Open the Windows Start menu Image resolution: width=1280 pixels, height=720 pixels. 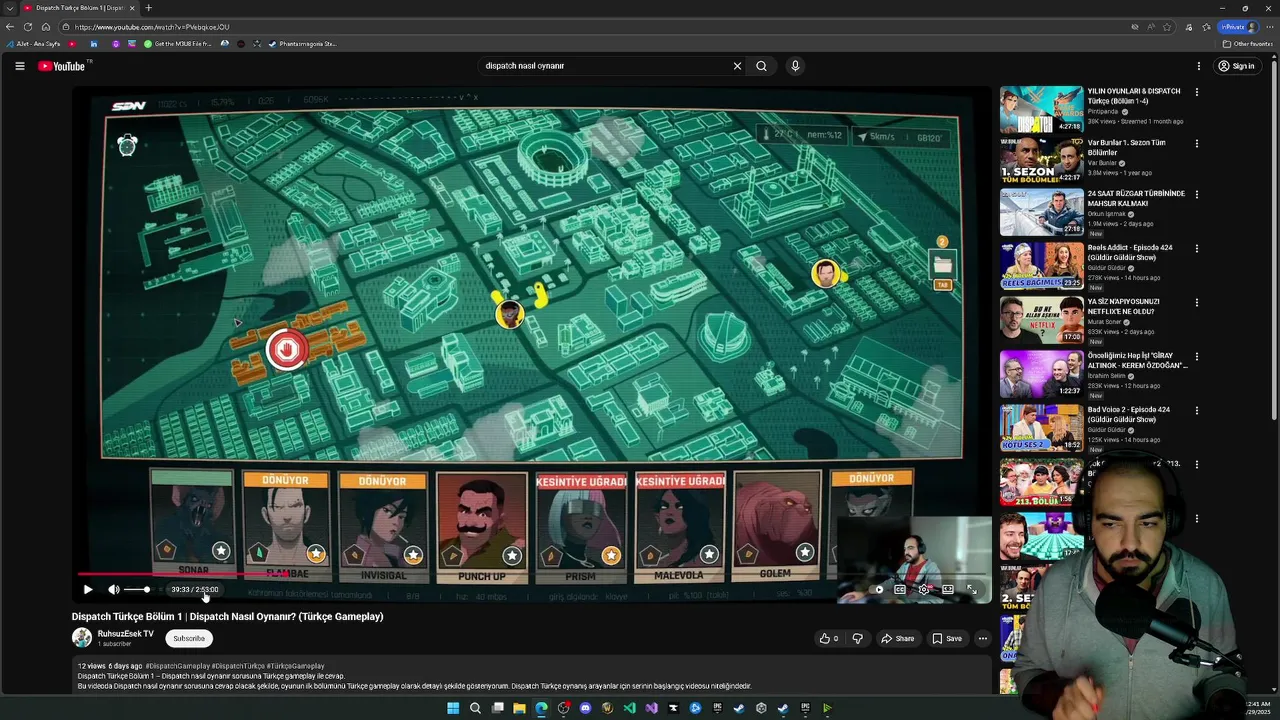point(453,708)
